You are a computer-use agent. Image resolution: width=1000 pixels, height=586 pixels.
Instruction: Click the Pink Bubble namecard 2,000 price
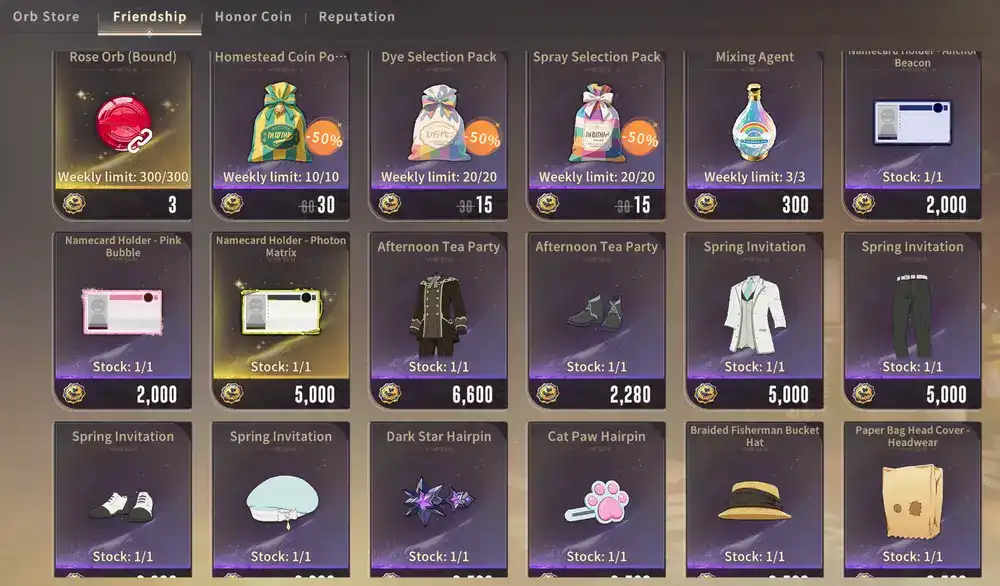(x=157, y=395)
